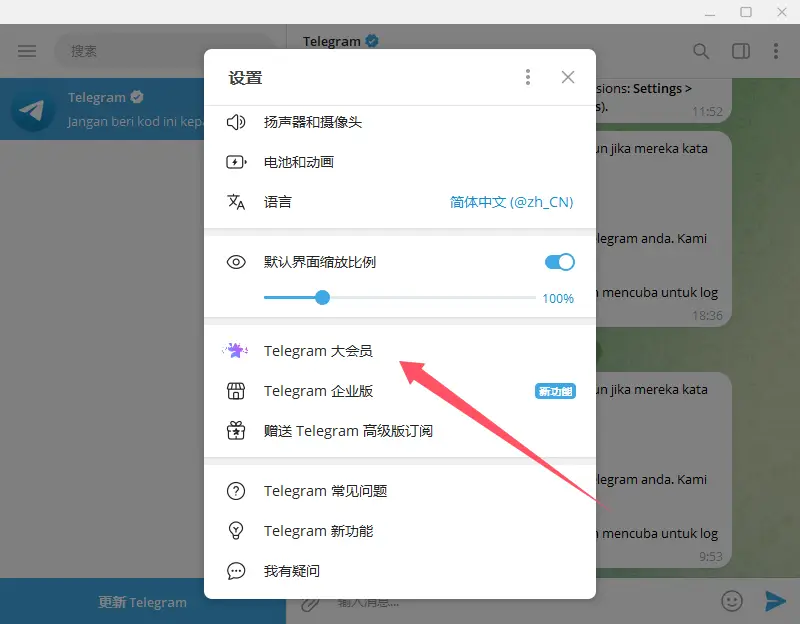Click the 搜索 search input field
Screen dimensions: 800x624
tap(160, 51)
